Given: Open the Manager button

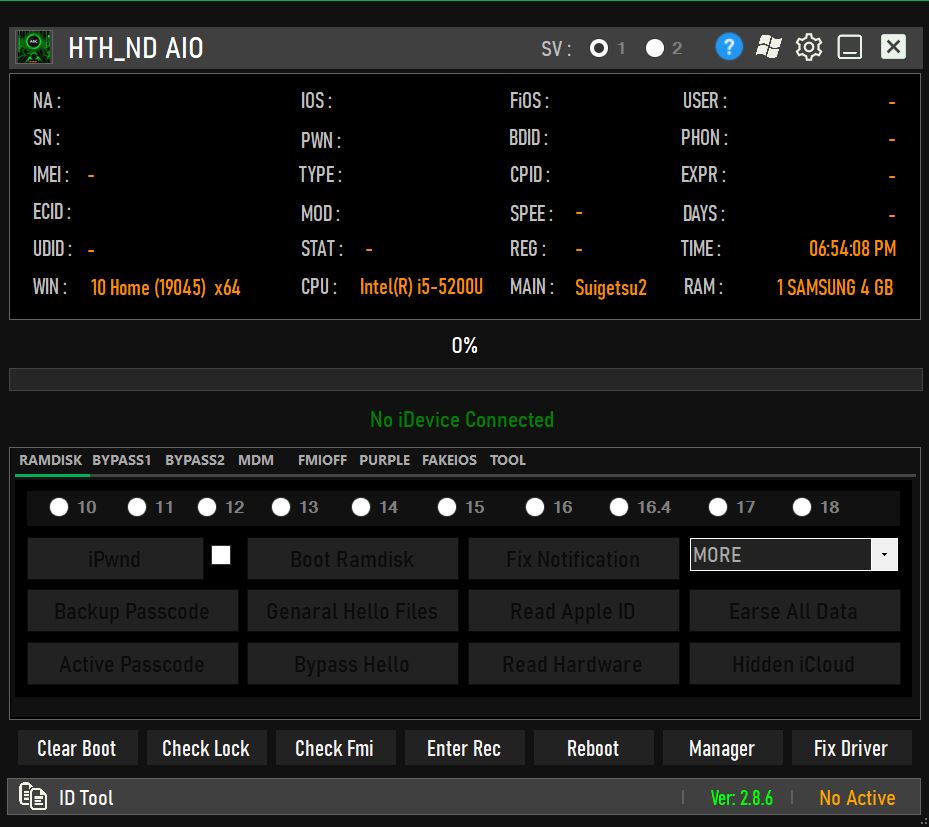Looking at the screenshot, I should pyautogui.click(x=722, y=748).
